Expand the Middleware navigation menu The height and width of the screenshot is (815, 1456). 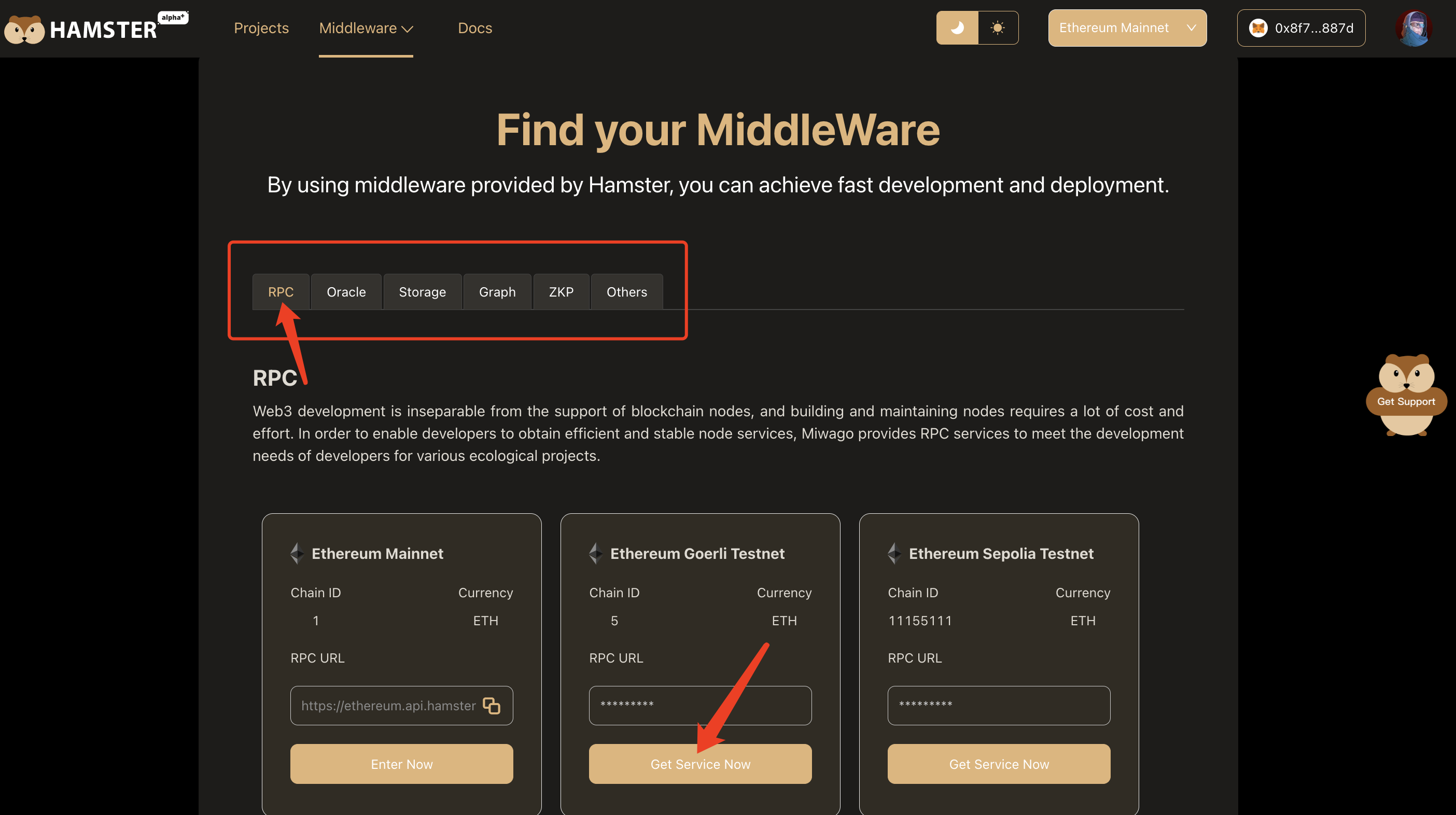click(x=366, y=27)
